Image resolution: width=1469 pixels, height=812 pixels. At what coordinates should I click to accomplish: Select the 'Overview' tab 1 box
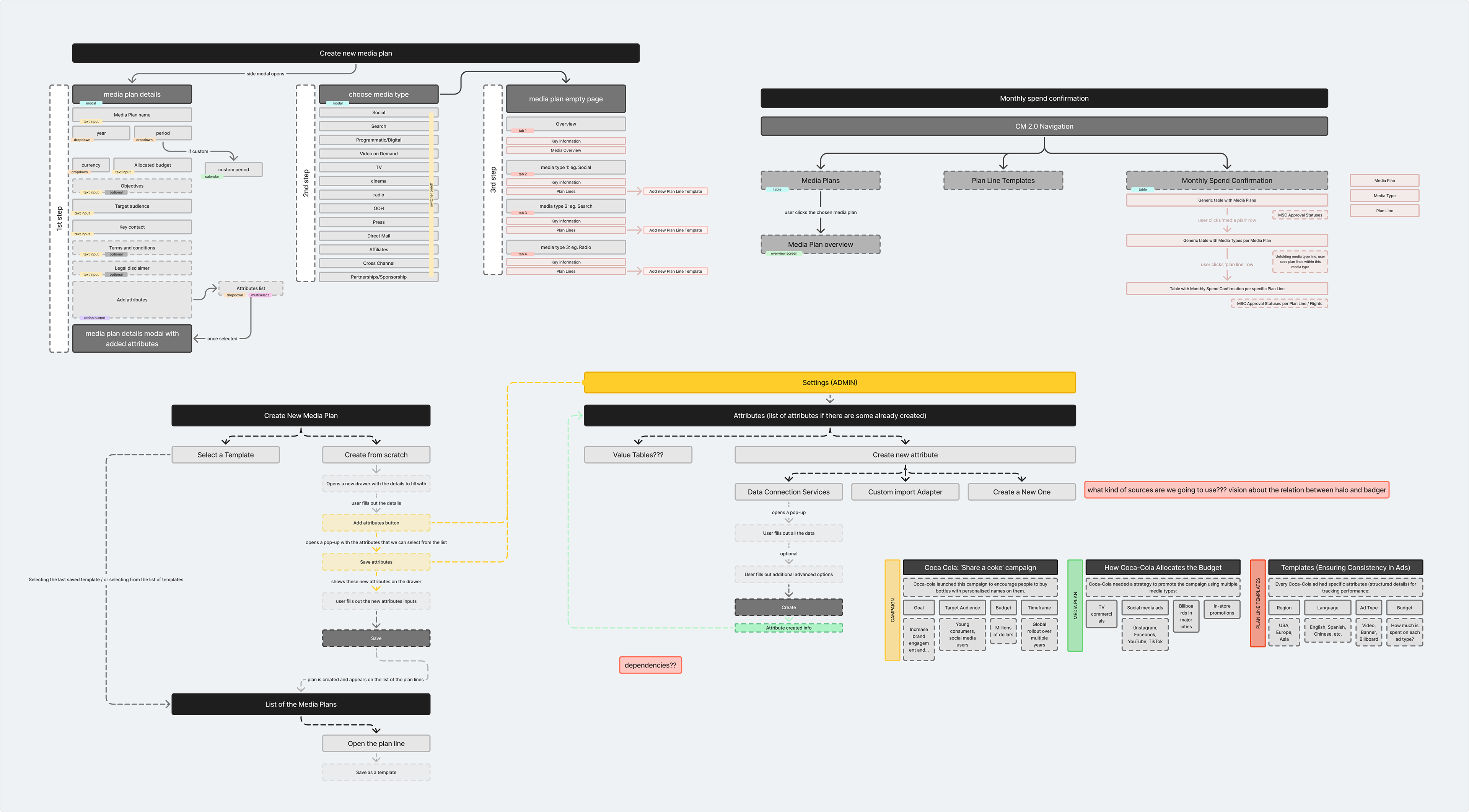pos(566,124)
